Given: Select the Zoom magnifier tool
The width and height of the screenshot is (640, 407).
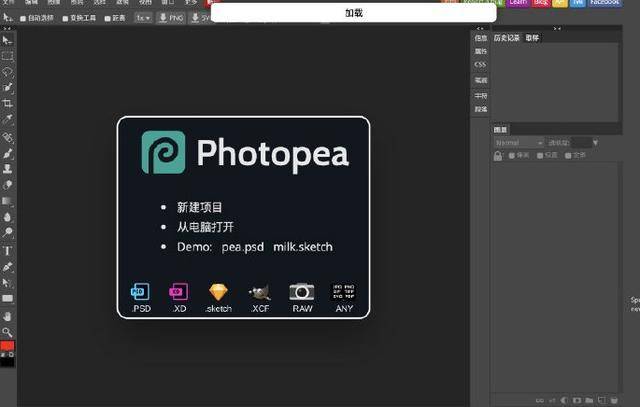Looking at the screenshot, I should [x=7, y=332].
